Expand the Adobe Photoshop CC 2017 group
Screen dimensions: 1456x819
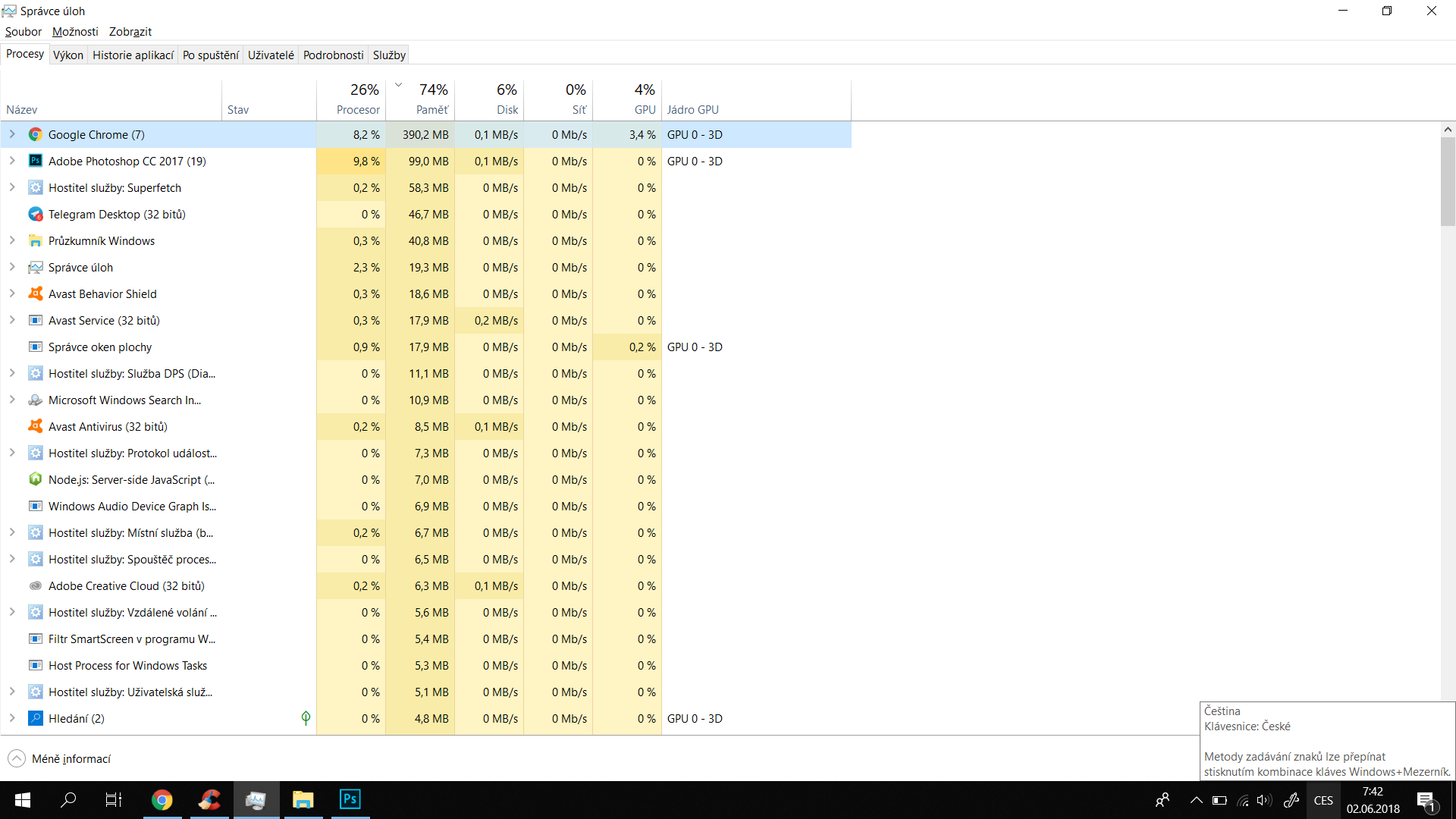click(x=12, y=161)
